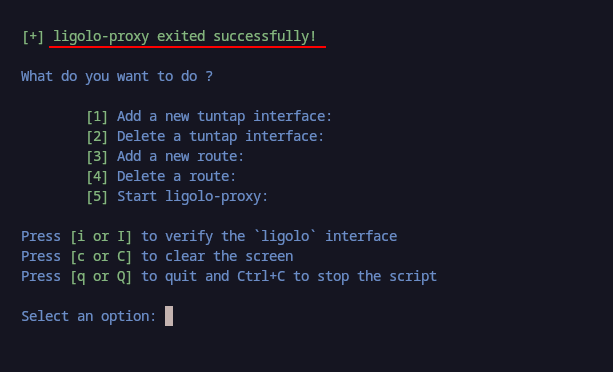Click the 'Select an option' cursor block

(169, 316)
